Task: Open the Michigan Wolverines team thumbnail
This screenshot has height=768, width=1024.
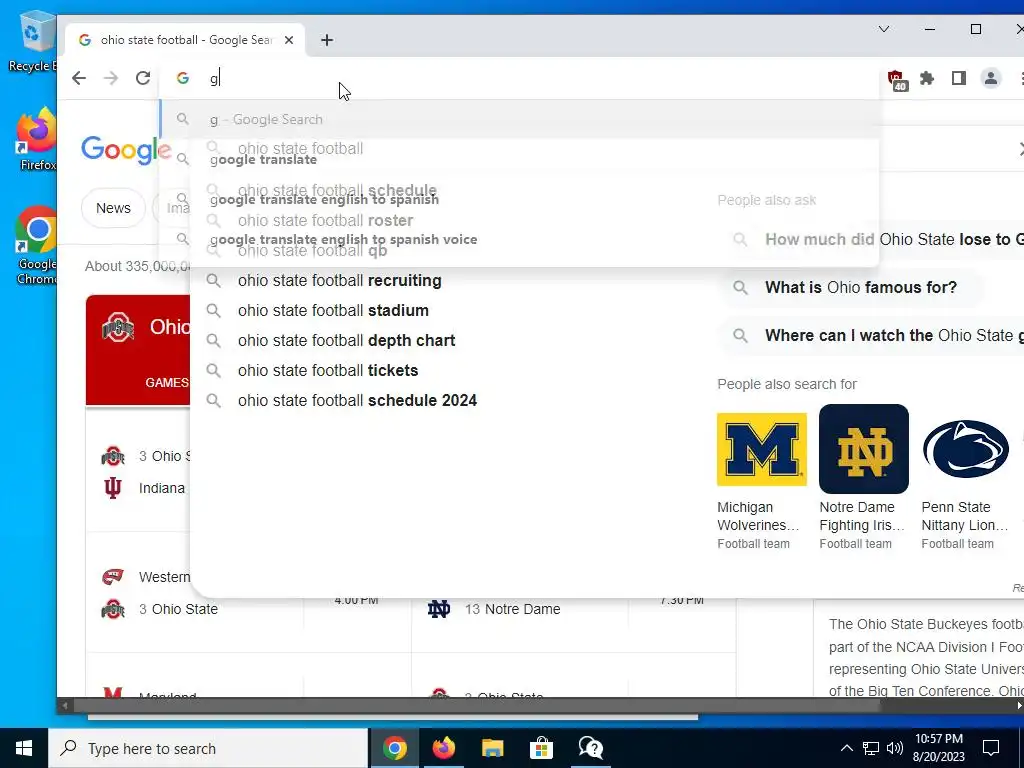Action: (761, 449)
